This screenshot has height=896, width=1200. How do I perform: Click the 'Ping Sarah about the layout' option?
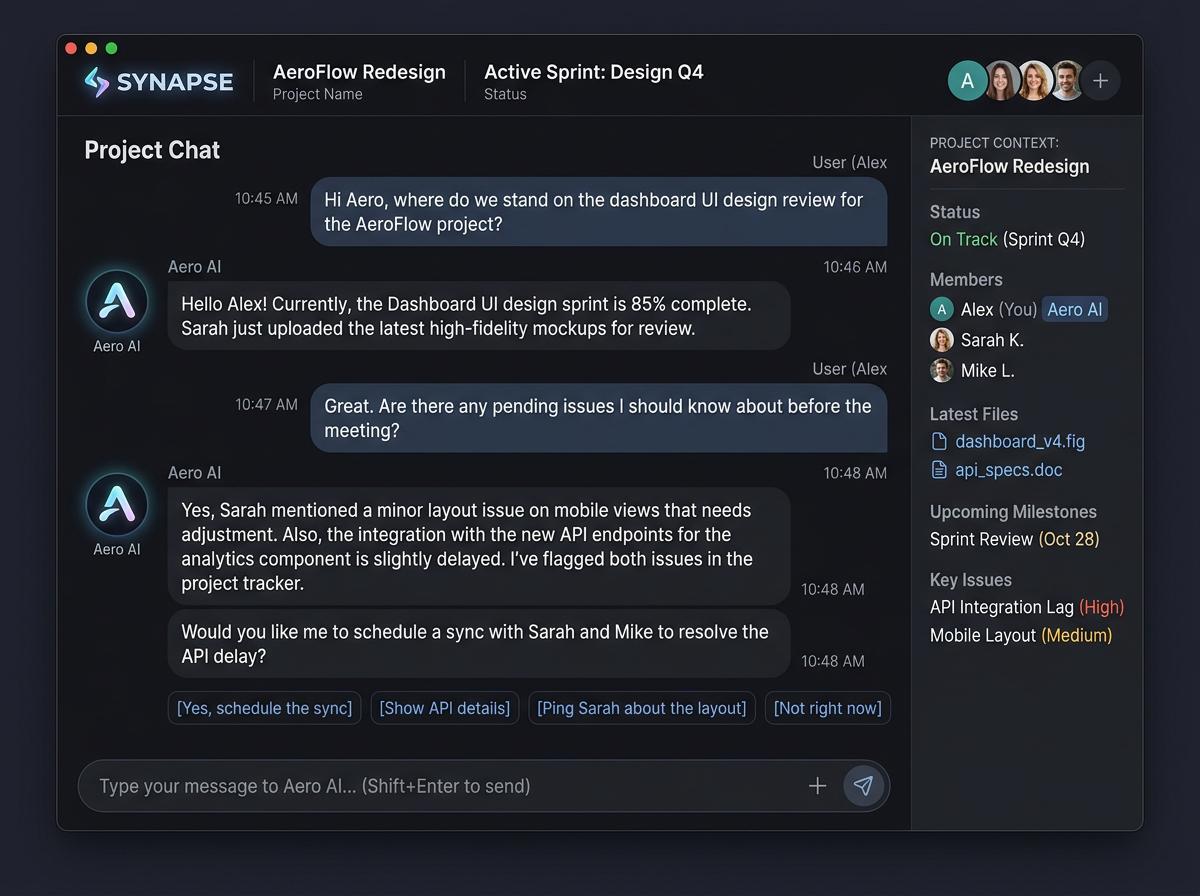(x=641, y=707)
